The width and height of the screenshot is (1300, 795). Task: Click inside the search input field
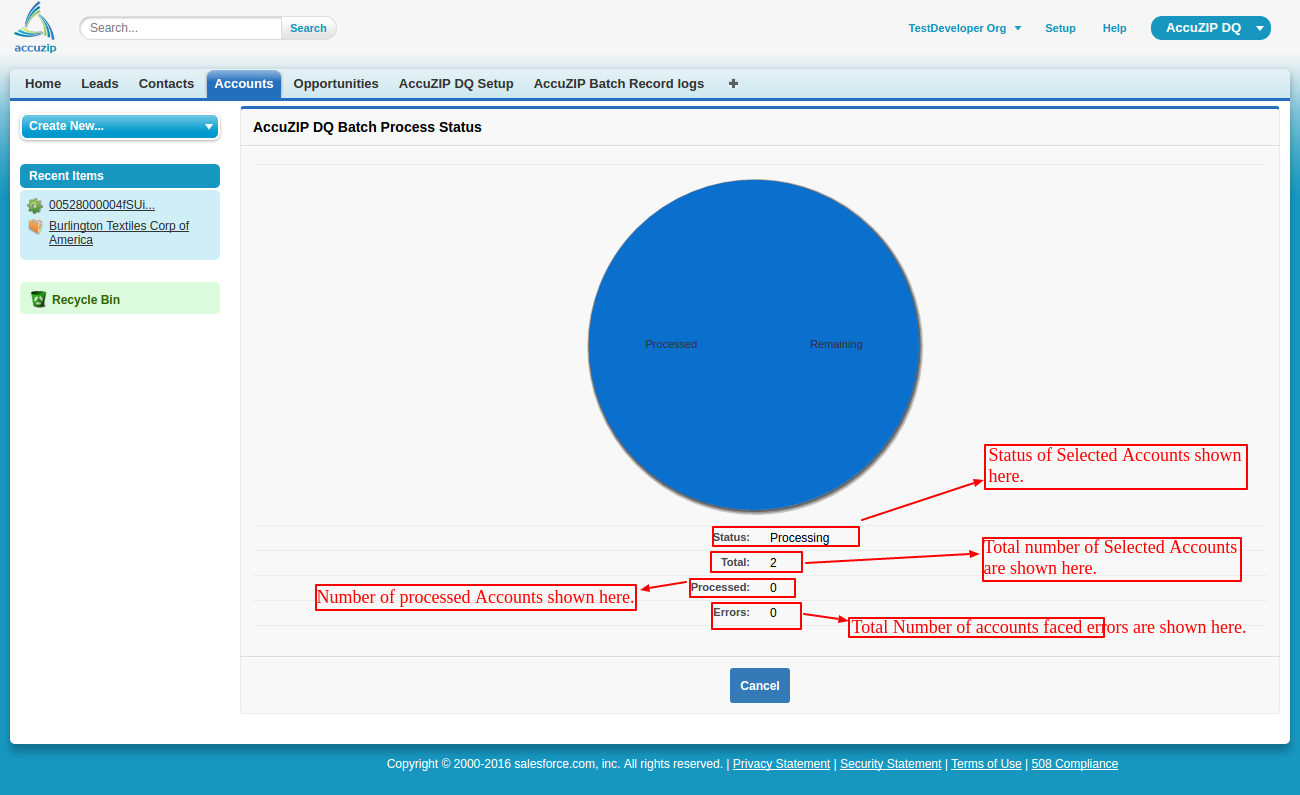pyautogui.click(x=180, y=28)
